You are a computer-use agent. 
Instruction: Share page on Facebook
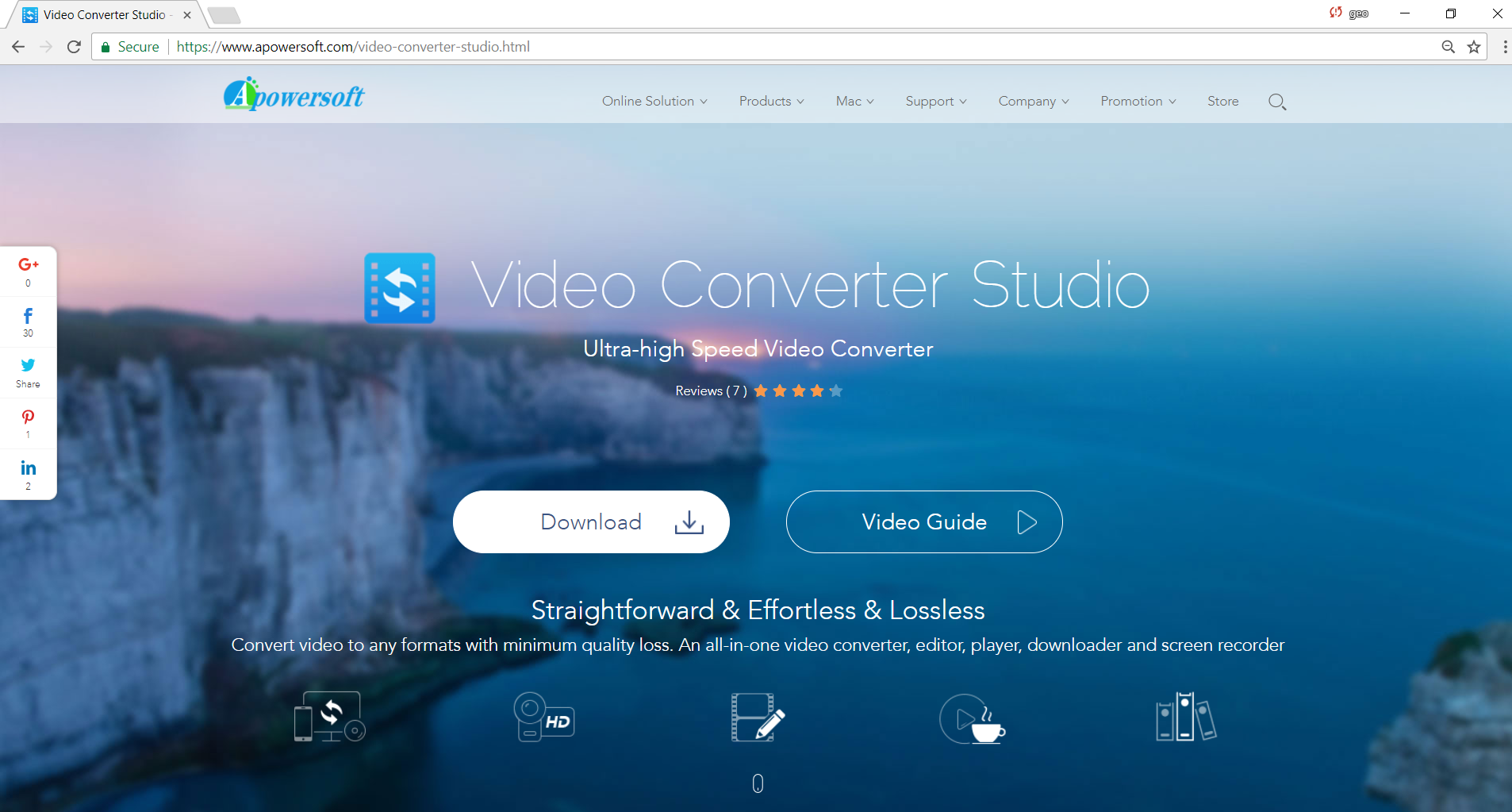pos(29,322)
